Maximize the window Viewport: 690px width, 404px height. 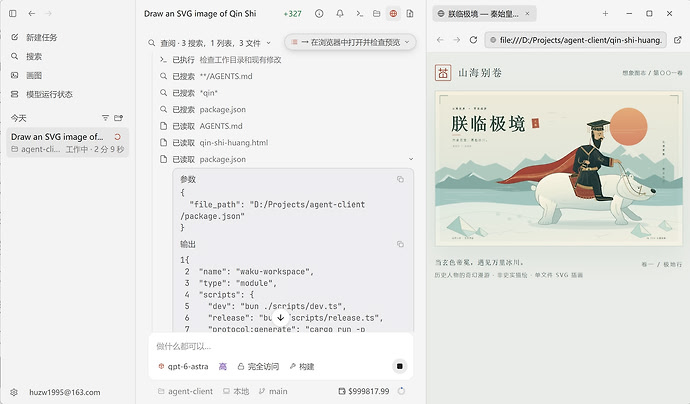649,14
